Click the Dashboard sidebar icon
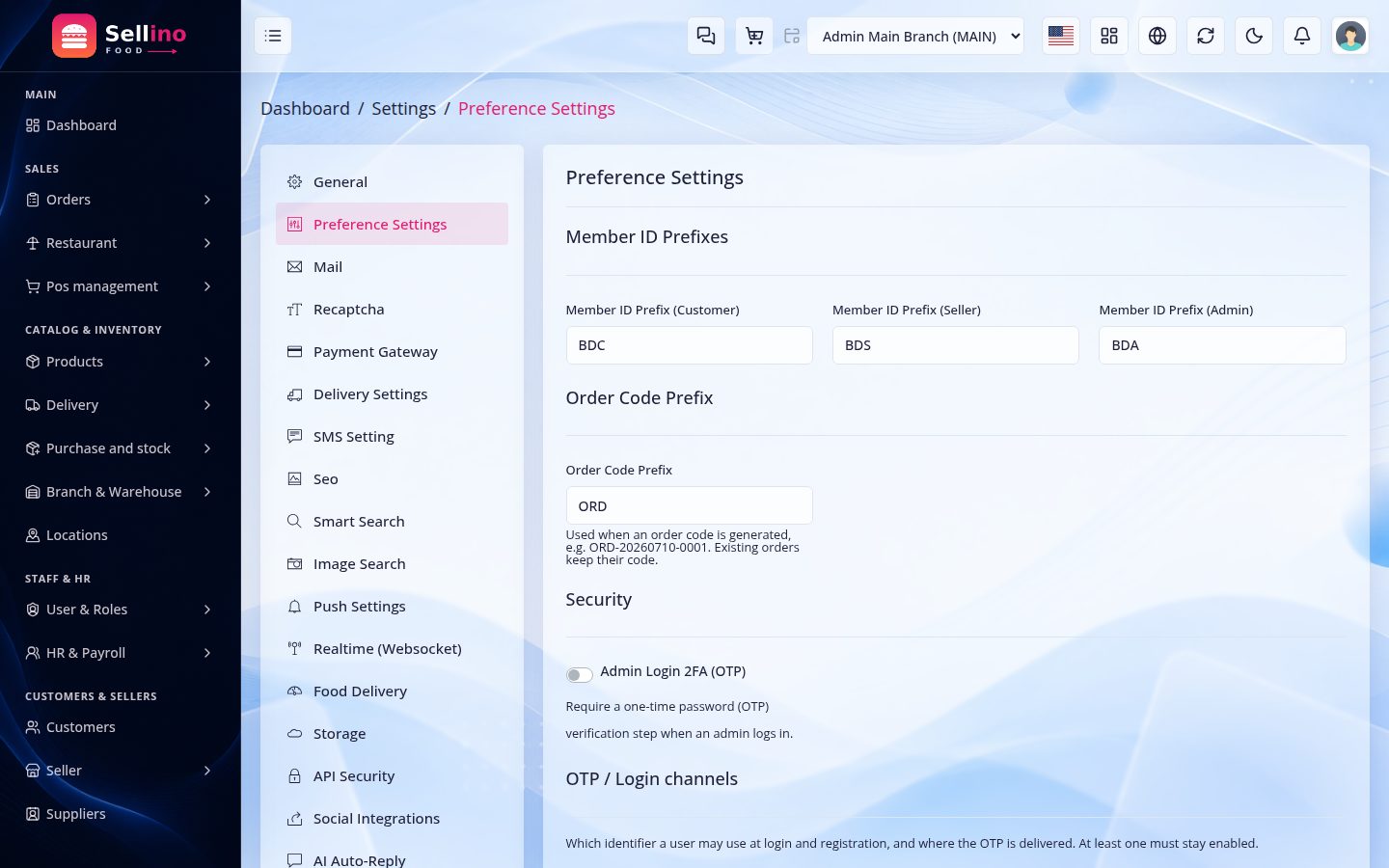The image size is (1389, 868). (33, 125)
